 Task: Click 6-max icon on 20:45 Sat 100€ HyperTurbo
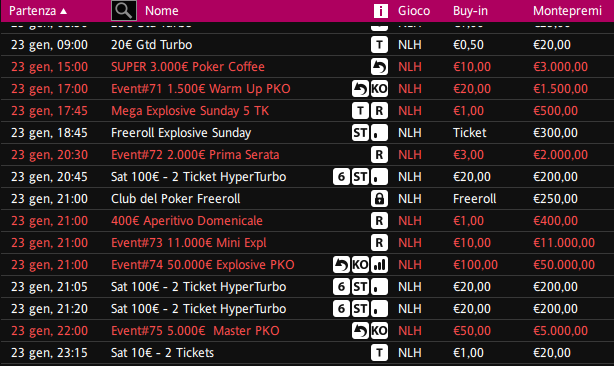click(341, 177)
